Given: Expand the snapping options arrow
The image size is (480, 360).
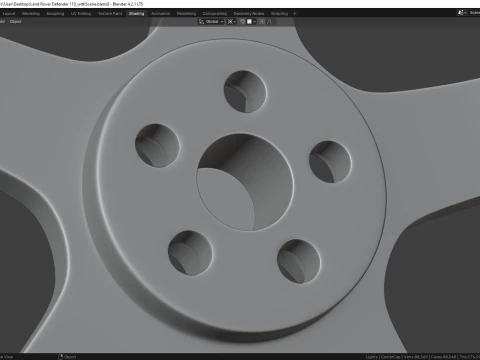Looking at the screenshot, I should click(x=255, y=22).
